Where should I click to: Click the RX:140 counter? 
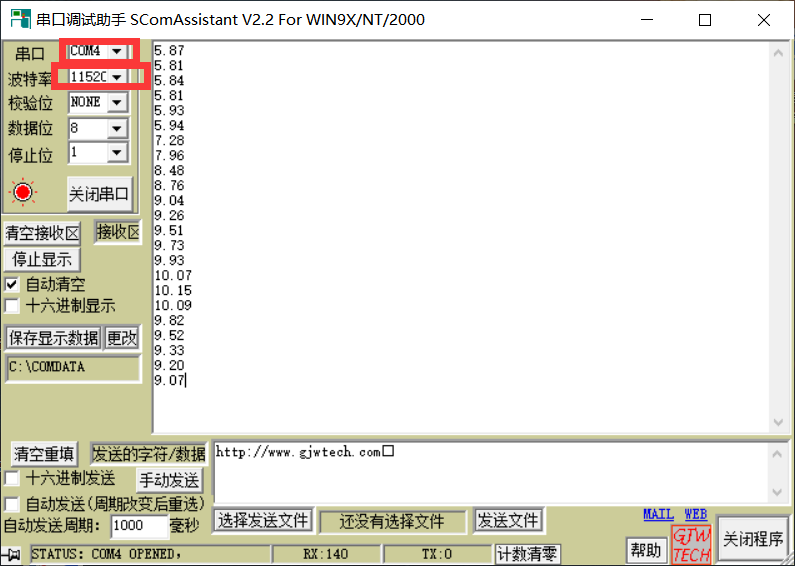326,554
